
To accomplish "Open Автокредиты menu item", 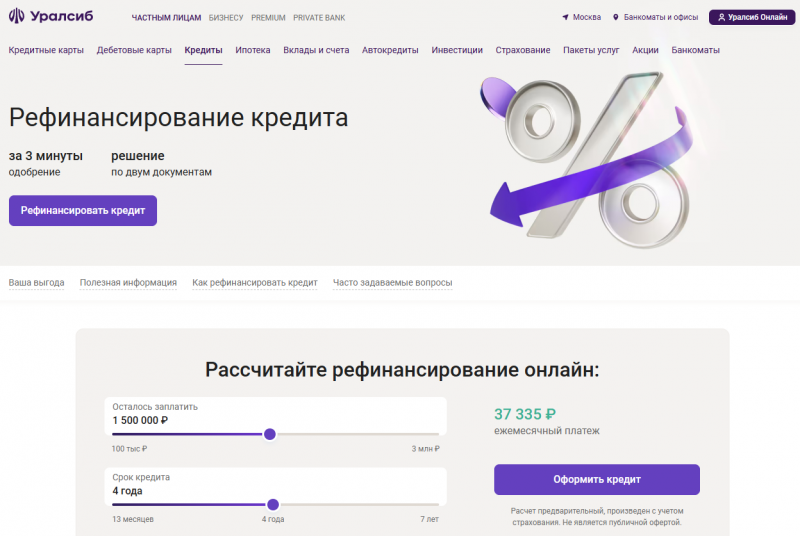I will [x=390, y=50].
